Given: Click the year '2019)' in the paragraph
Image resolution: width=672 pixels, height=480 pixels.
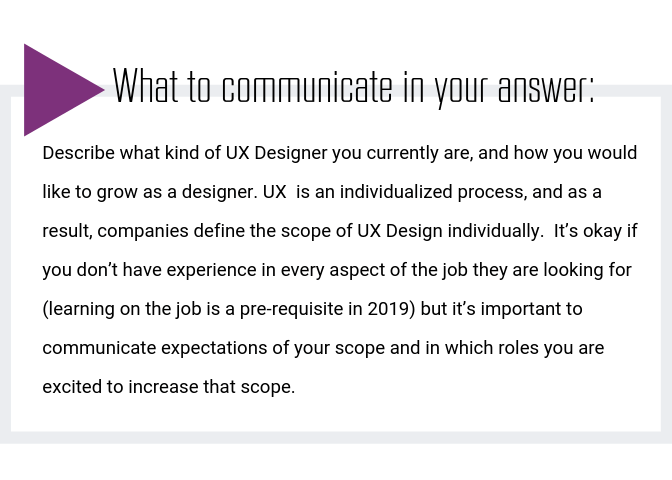Looking at the screenshot, I should tap(392, 309).
